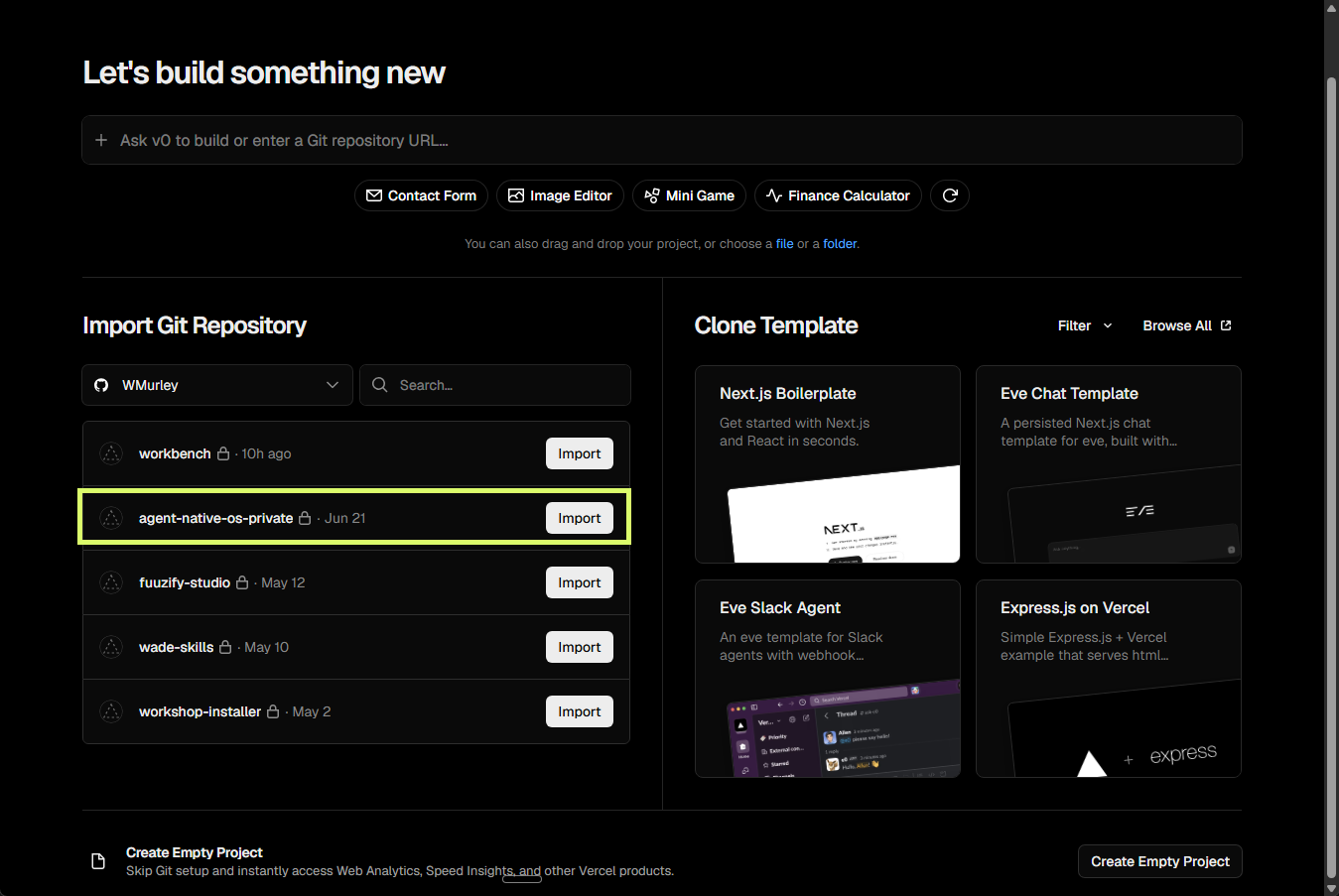Click the workshop-installer repository name
Image resolution: width=1339 pixels, height=896 pixels.
pyautogui.click(x=200, y=711)
